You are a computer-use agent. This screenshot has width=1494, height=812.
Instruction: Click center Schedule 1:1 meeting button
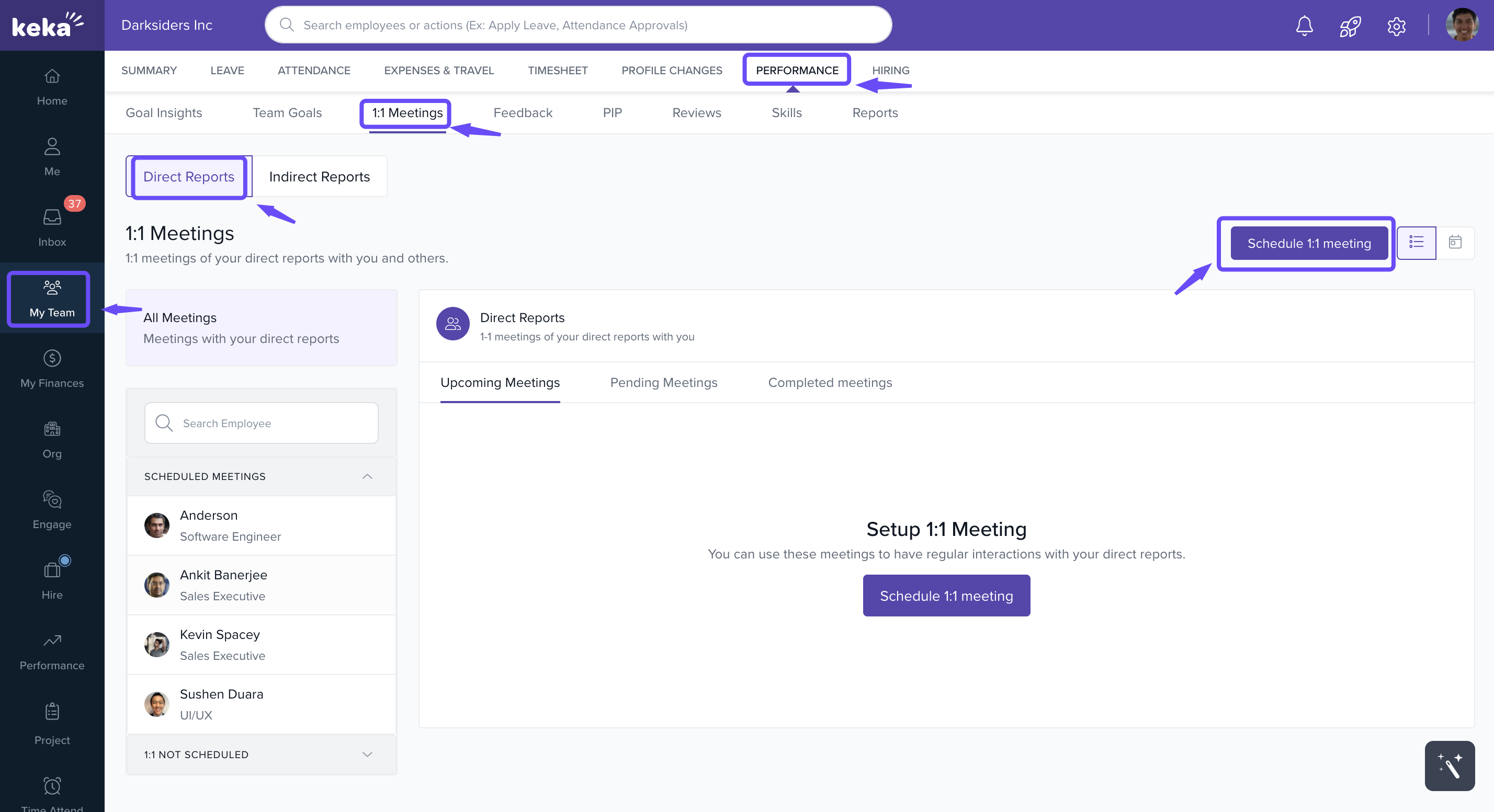tap(946, 596)
